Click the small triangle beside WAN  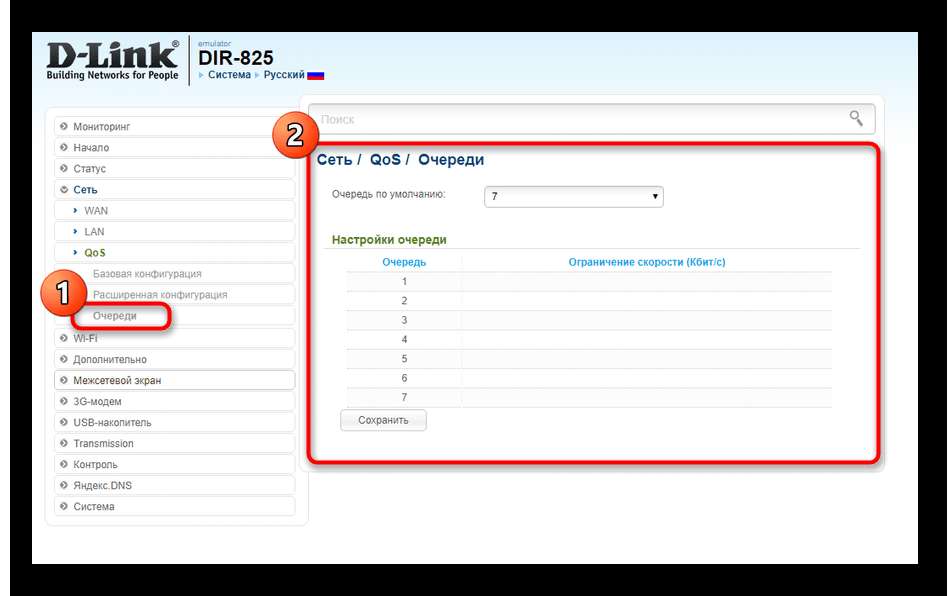pos(75,210)
